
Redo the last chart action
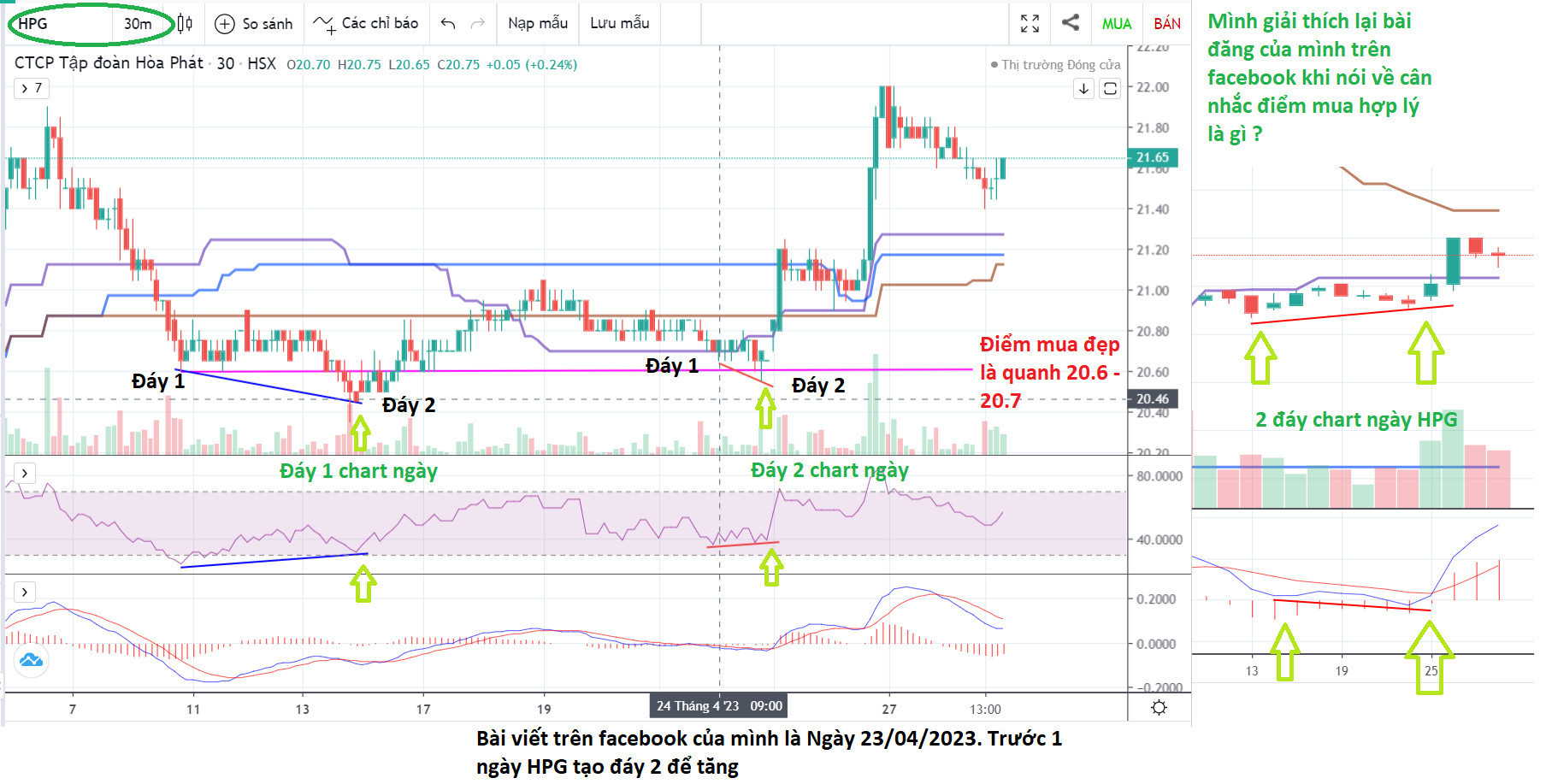[478, 24]
